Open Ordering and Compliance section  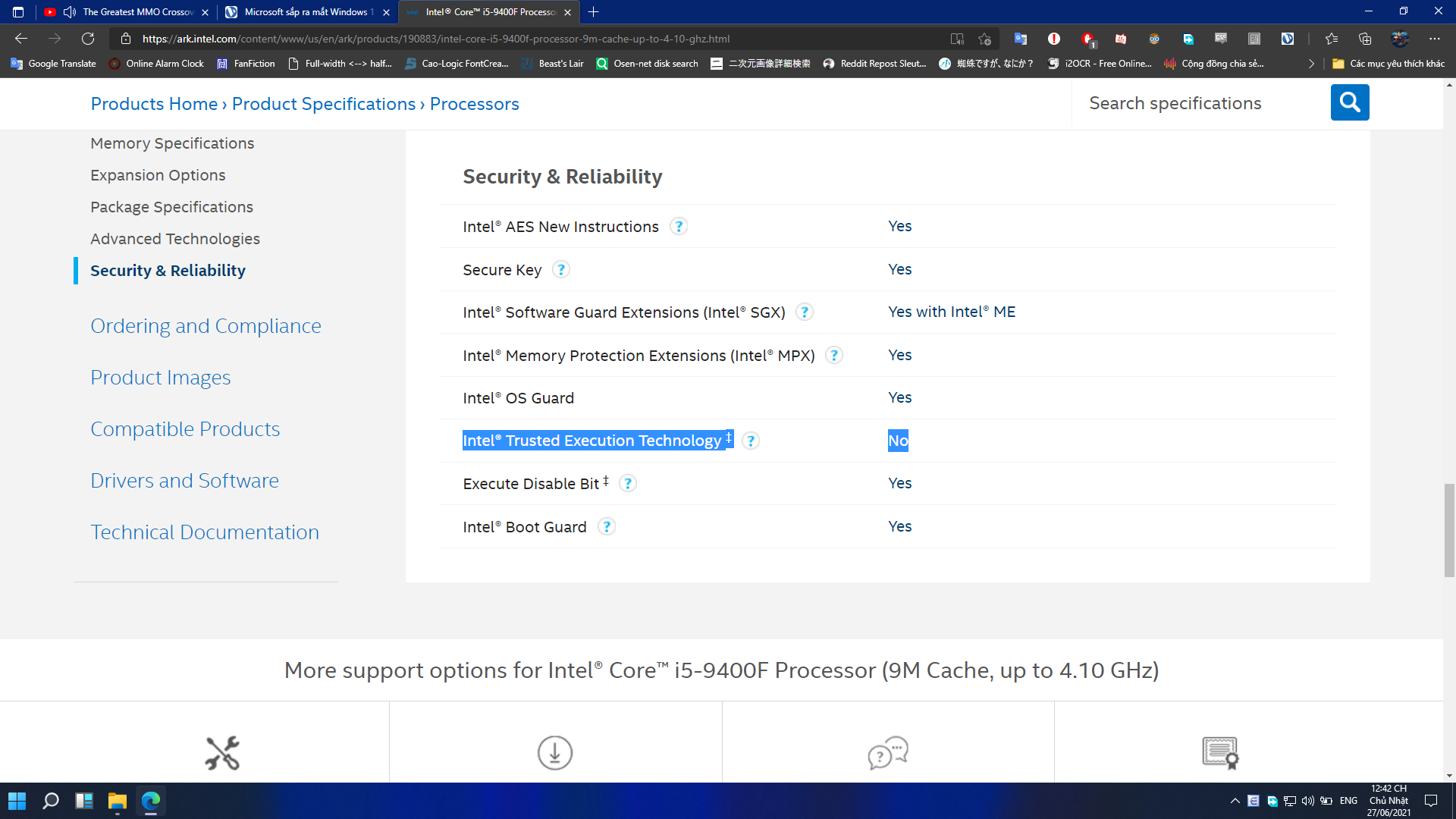click(x=206, y=326)
